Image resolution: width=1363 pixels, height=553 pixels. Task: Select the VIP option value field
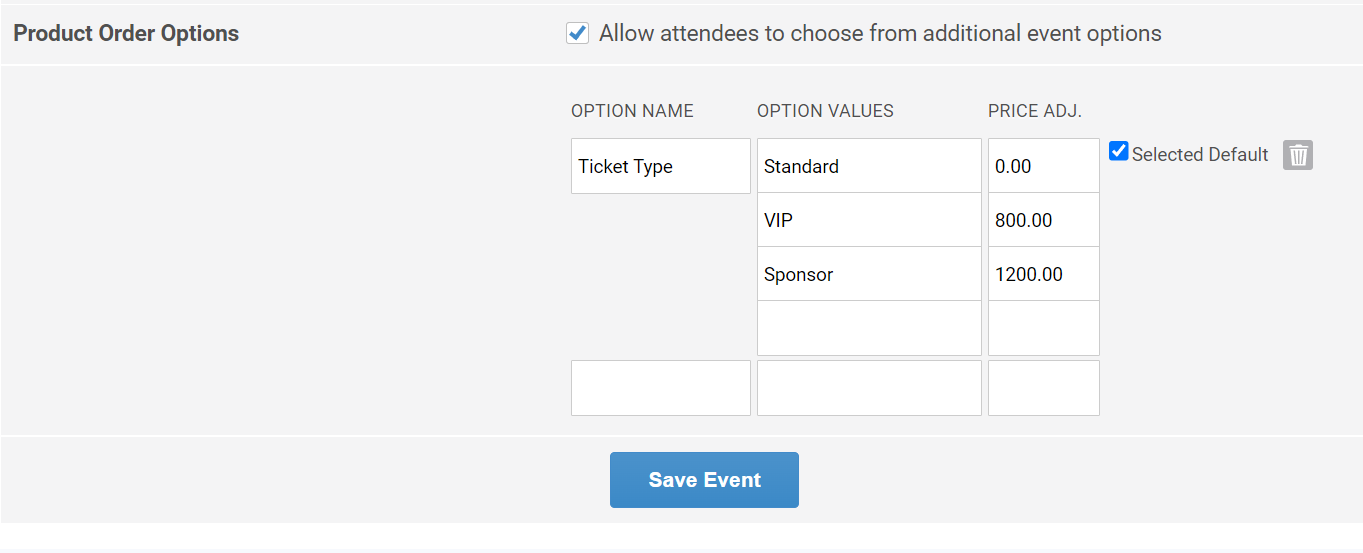(868, 220)
